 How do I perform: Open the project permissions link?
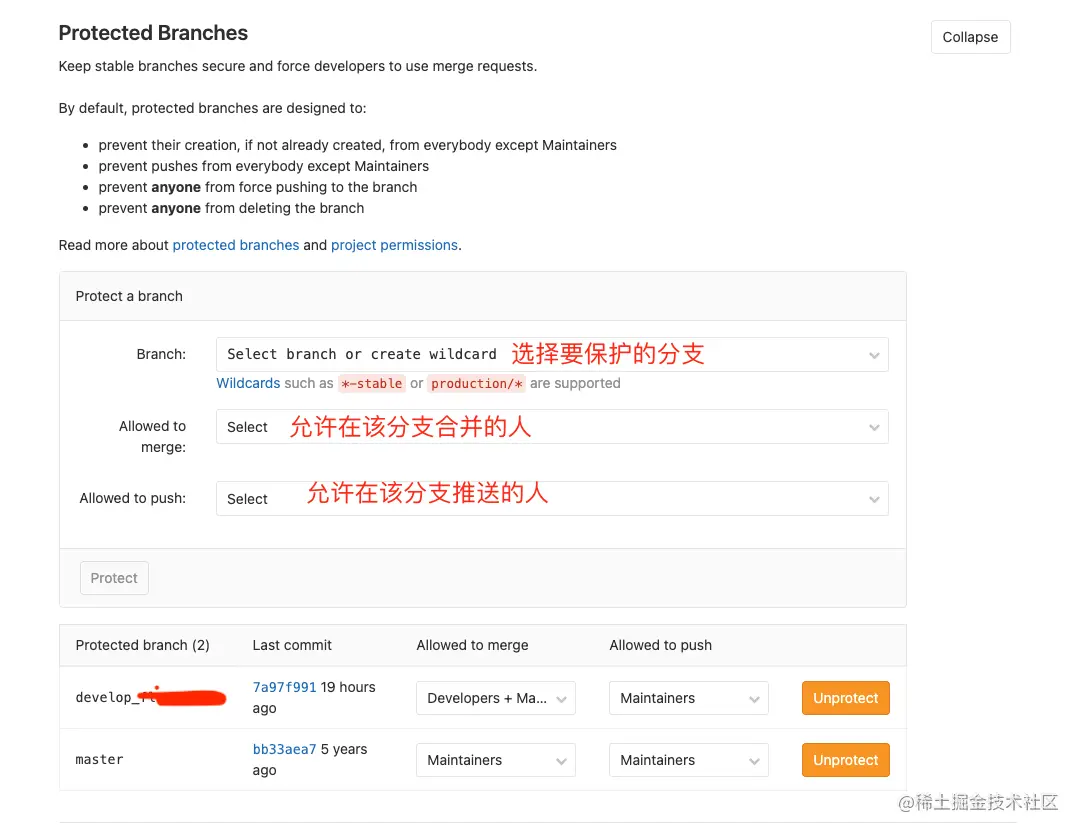pyautogui.click(x=394, y=245)
